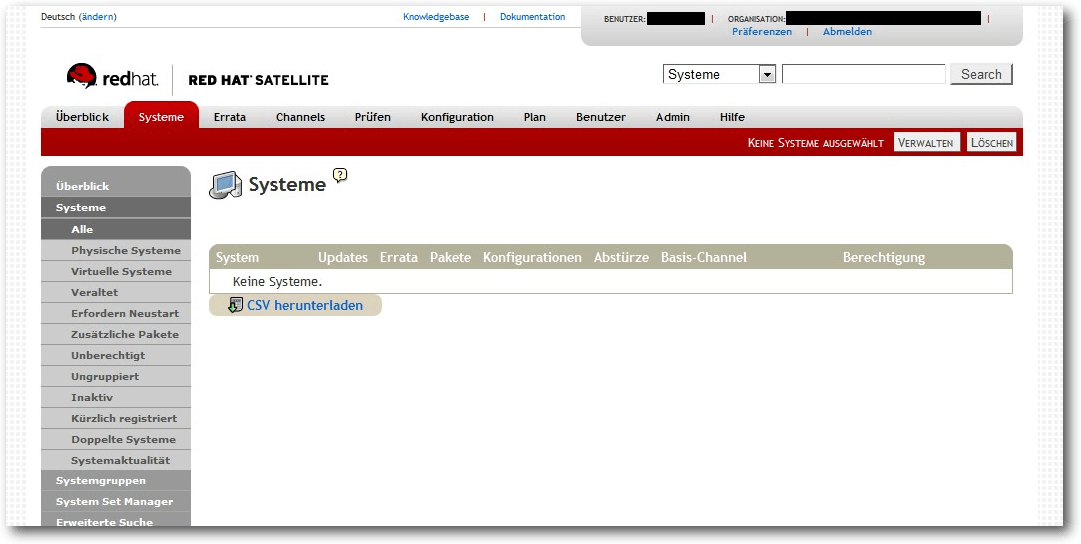Image resolution: width=1081 pixels, height=544 pixels.
Task: Click the CSV download icon
Action: tap(236, 305)
